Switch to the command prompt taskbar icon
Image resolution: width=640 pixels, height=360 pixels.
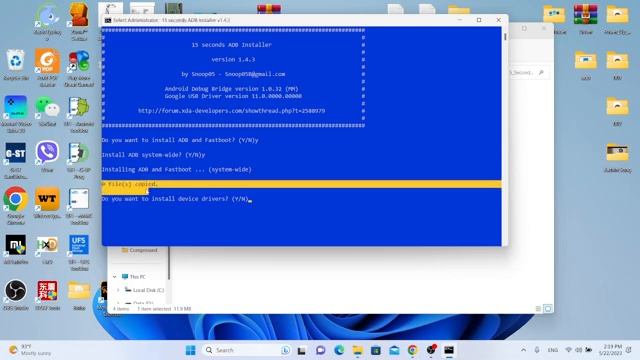pyautogui.click(x=449, y=350)
